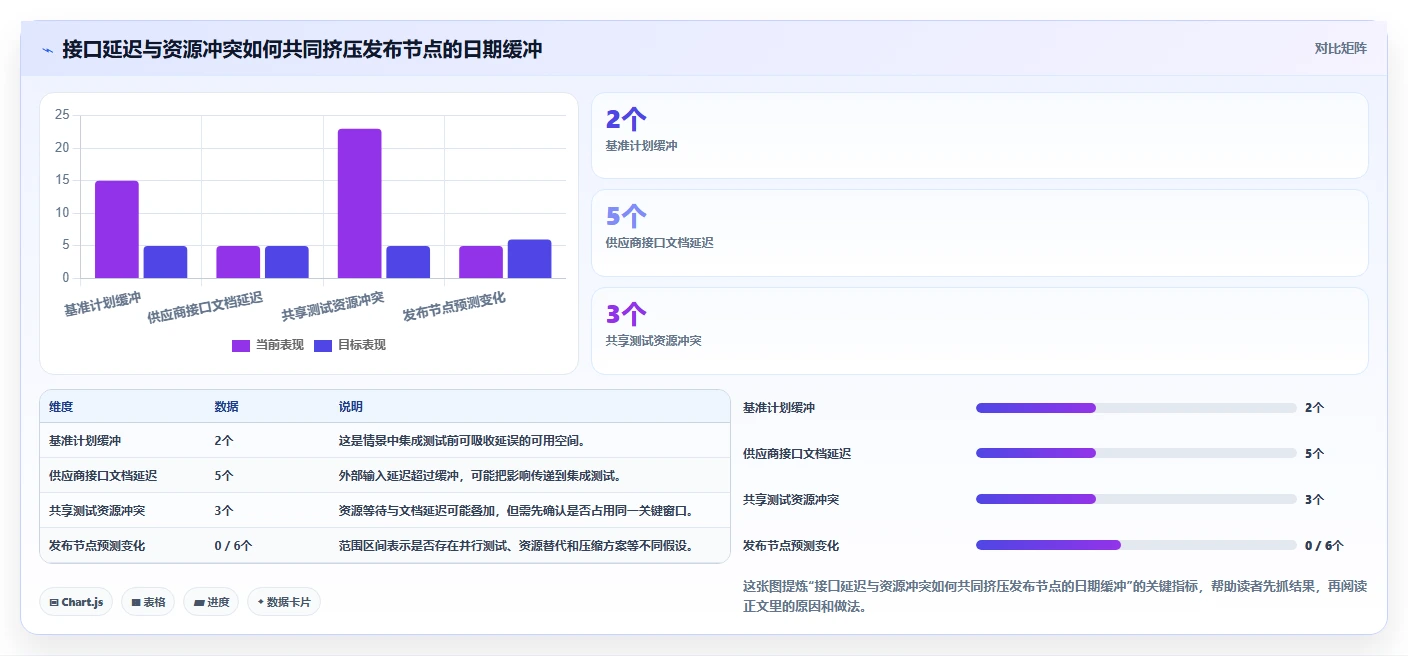Click the 对比矩阵 label in header
Screen dimensions: 1408x656
1340,48
